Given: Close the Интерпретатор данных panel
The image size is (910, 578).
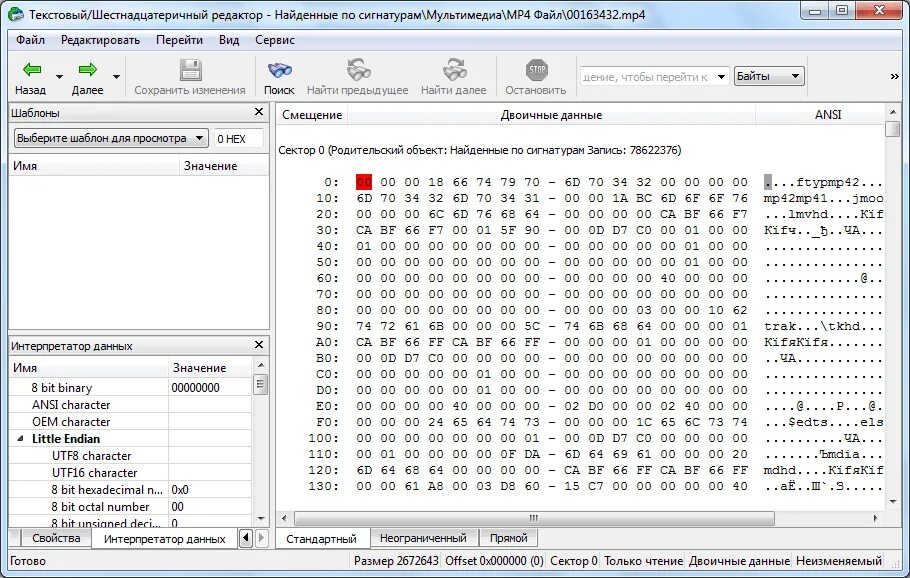Looking at the screenshot, I should 259,345.
